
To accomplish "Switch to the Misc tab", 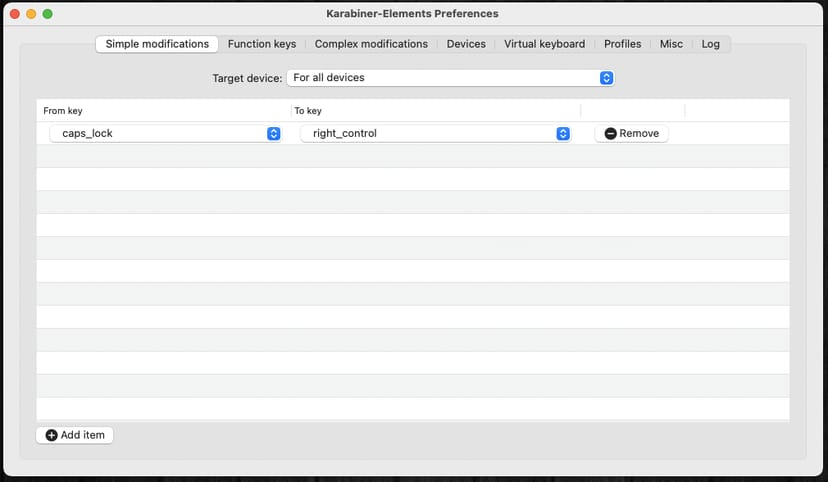I will (x=670, y=44).
